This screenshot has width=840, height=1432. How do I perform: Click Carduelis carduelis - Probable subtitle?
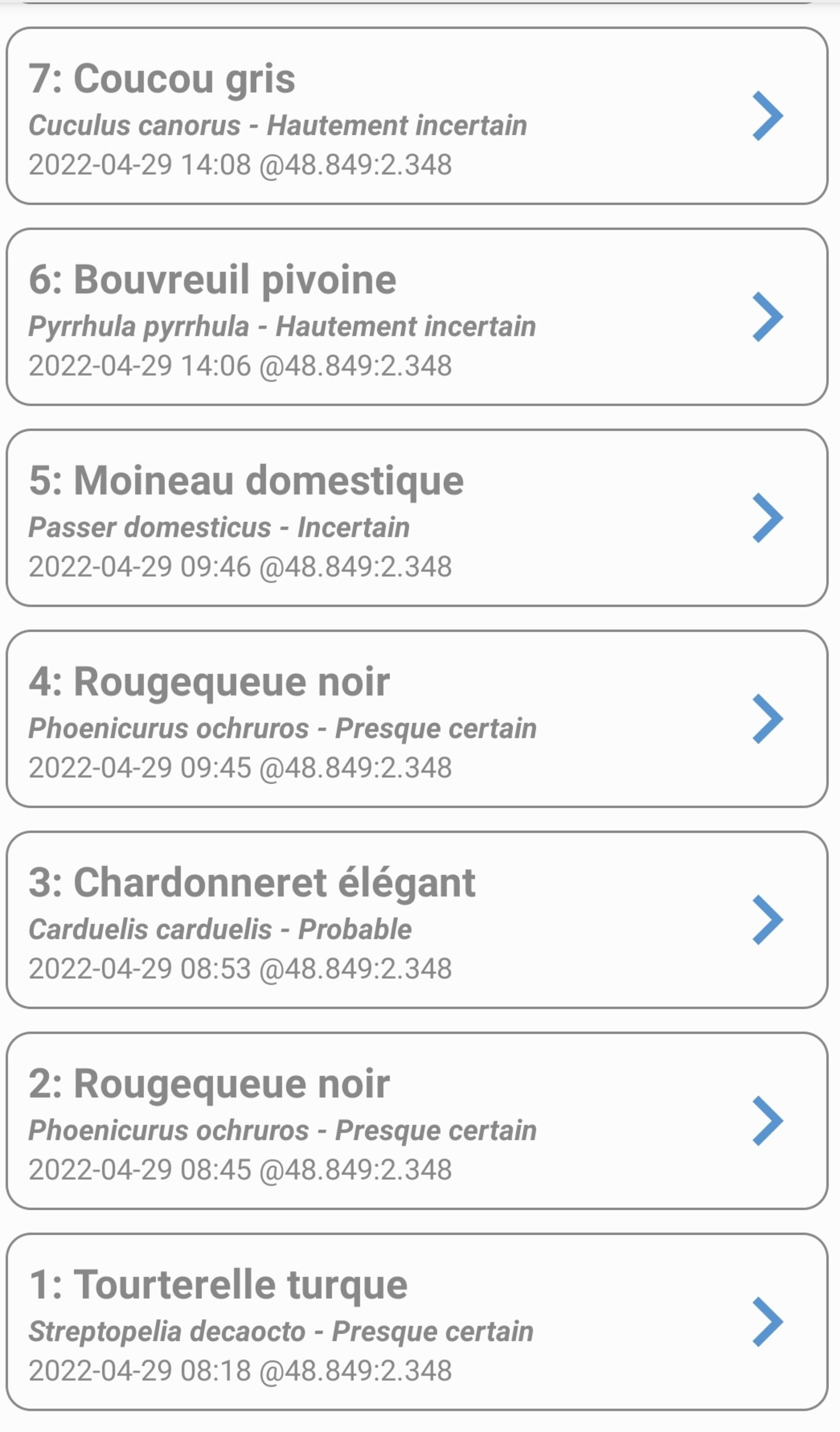(220, 930)
